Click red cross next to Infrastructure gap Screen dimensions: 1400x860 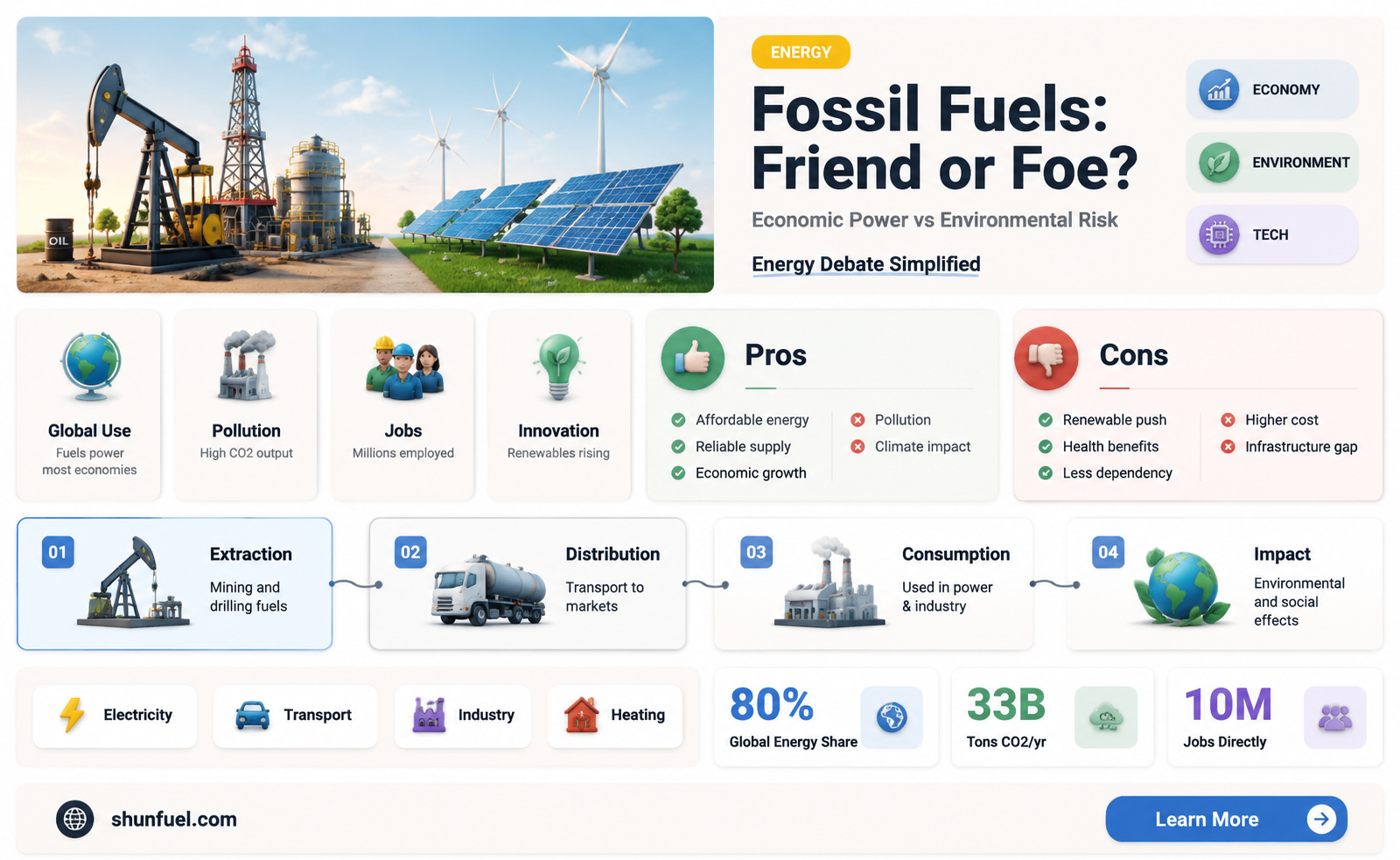point(1228,446)
